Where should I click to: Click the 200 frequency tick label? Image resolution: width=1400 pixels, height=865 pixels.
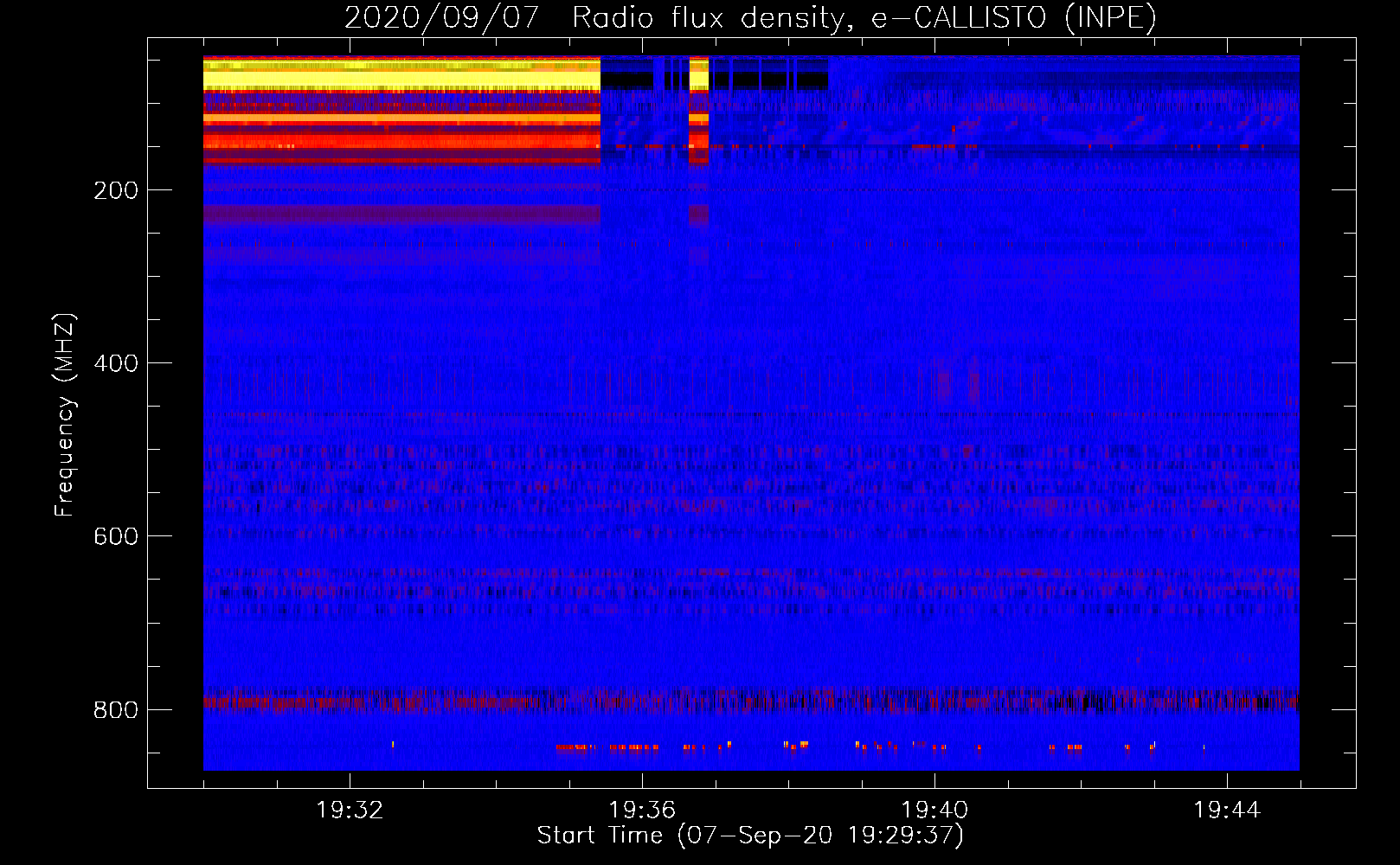click(116, 190)
